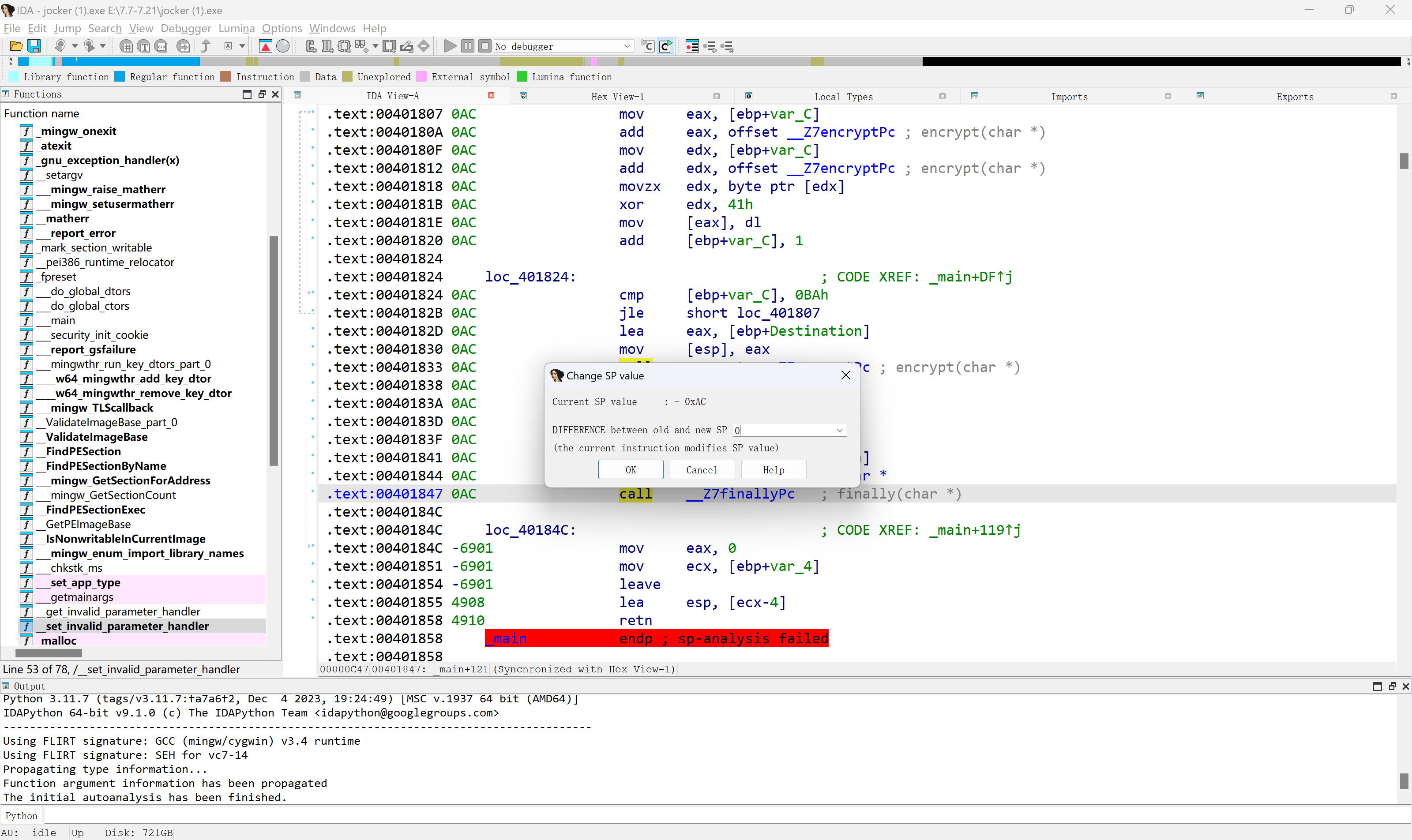This screenshot has width=1412, height=840.
Task: Click the save database floppy icon
Action: 34,46
